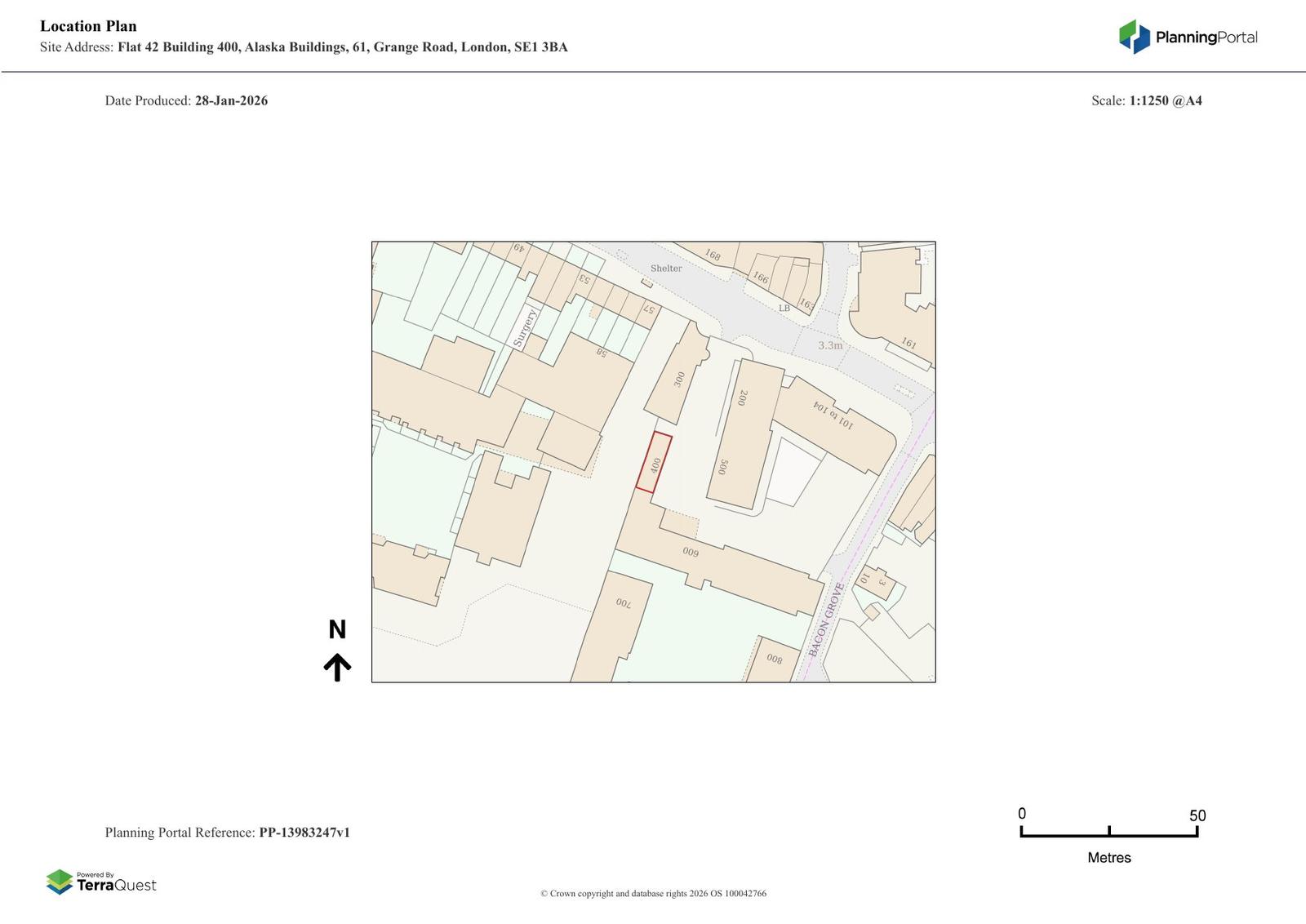Image resolution: width=1306 pixels, height=924 pixels.
Task: Click the Planning Portal logo icon
Action: (1134, 37)
